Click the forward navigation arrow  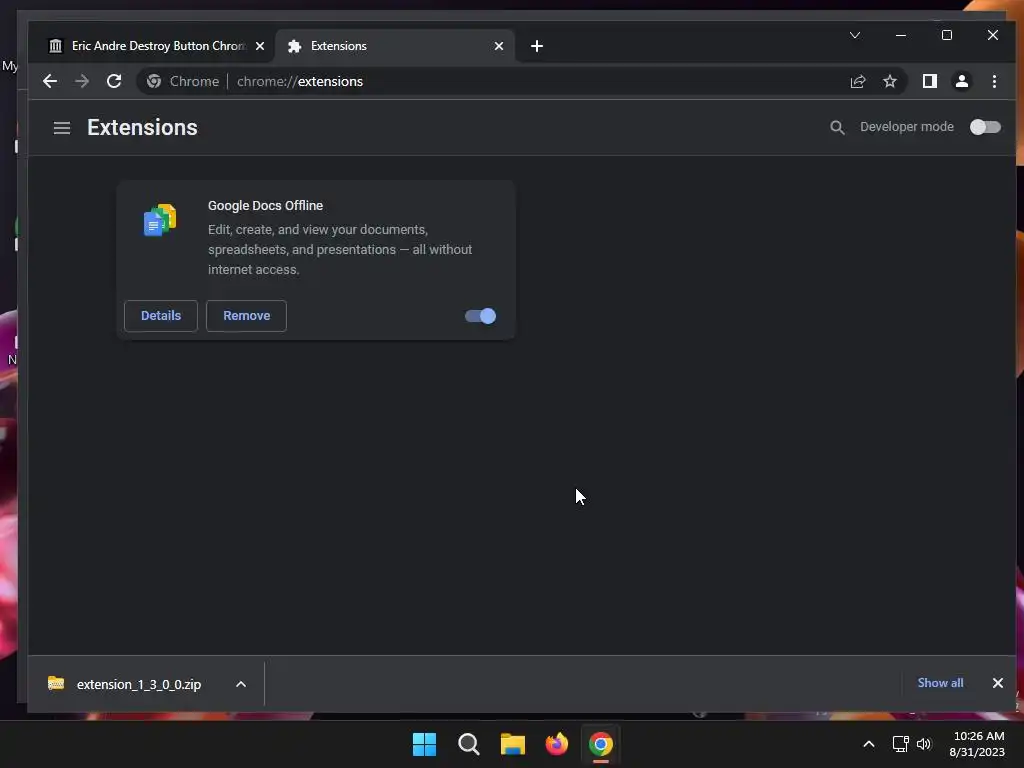pyautogui.click(x=82, y=81)
